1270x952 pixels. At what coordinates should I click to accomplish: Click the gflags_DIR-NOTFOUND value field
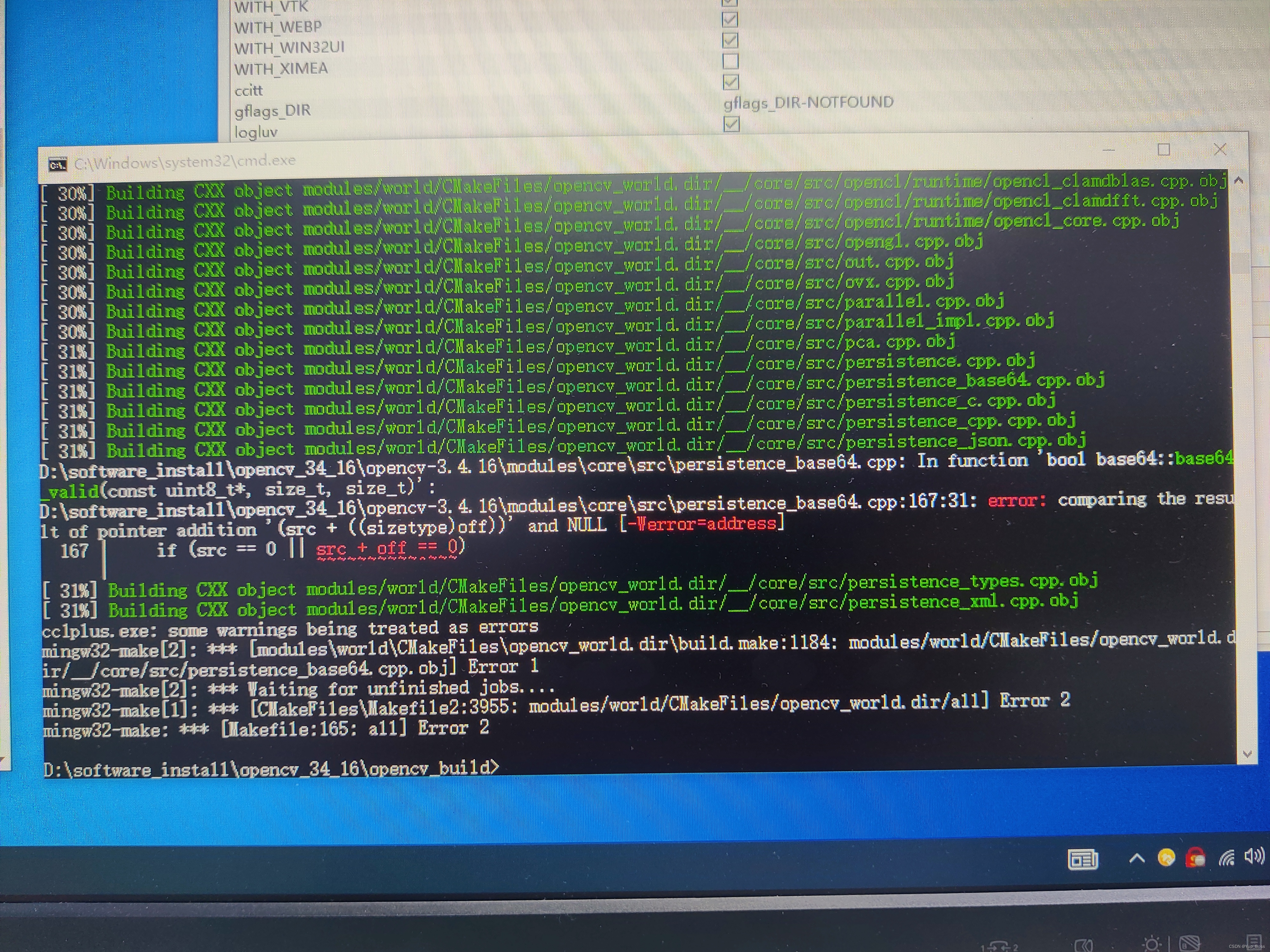tap(808, 103)
